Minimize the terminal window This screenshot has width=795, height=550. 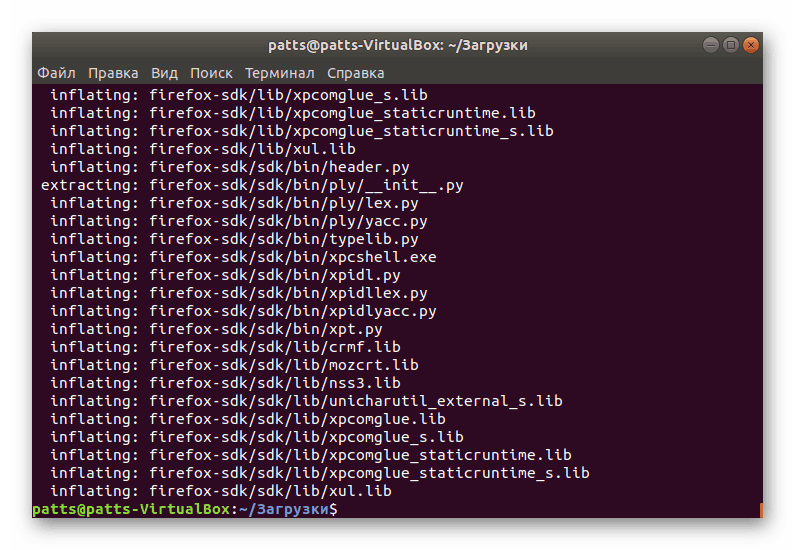click(710, 45)
